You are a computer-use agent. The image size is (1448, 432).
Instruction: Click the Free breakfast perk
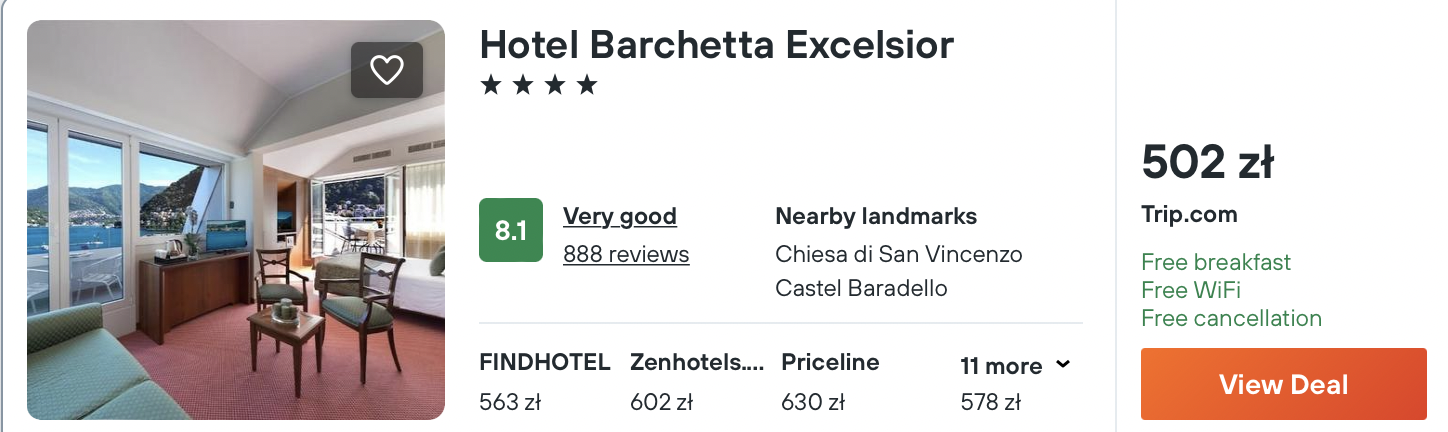tap(1215, 262)
